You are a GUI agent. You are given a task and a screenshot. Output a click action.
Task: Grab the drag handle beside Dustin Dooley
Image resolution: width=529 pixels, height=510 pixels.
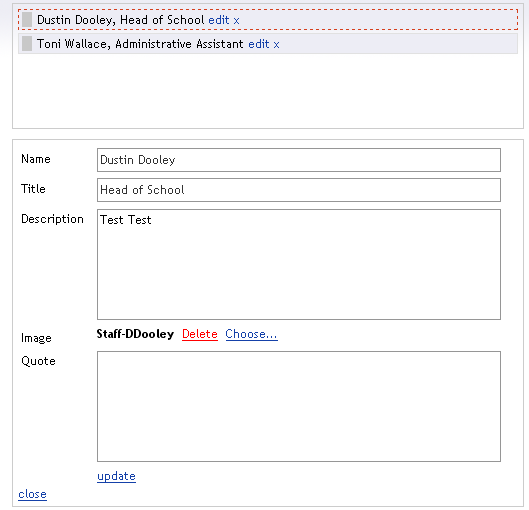pos(27,20)
